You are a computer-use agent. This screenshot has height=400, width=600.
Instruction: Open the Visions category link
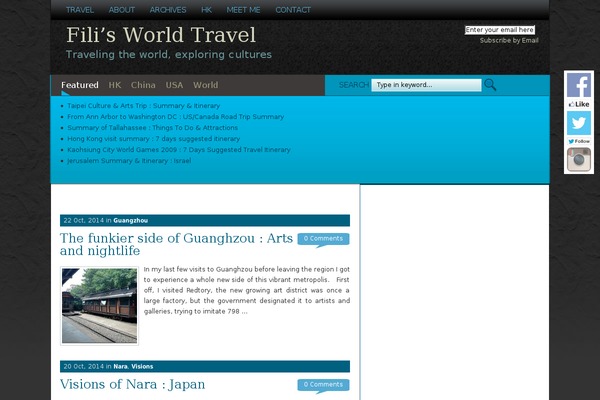point(142,367)
